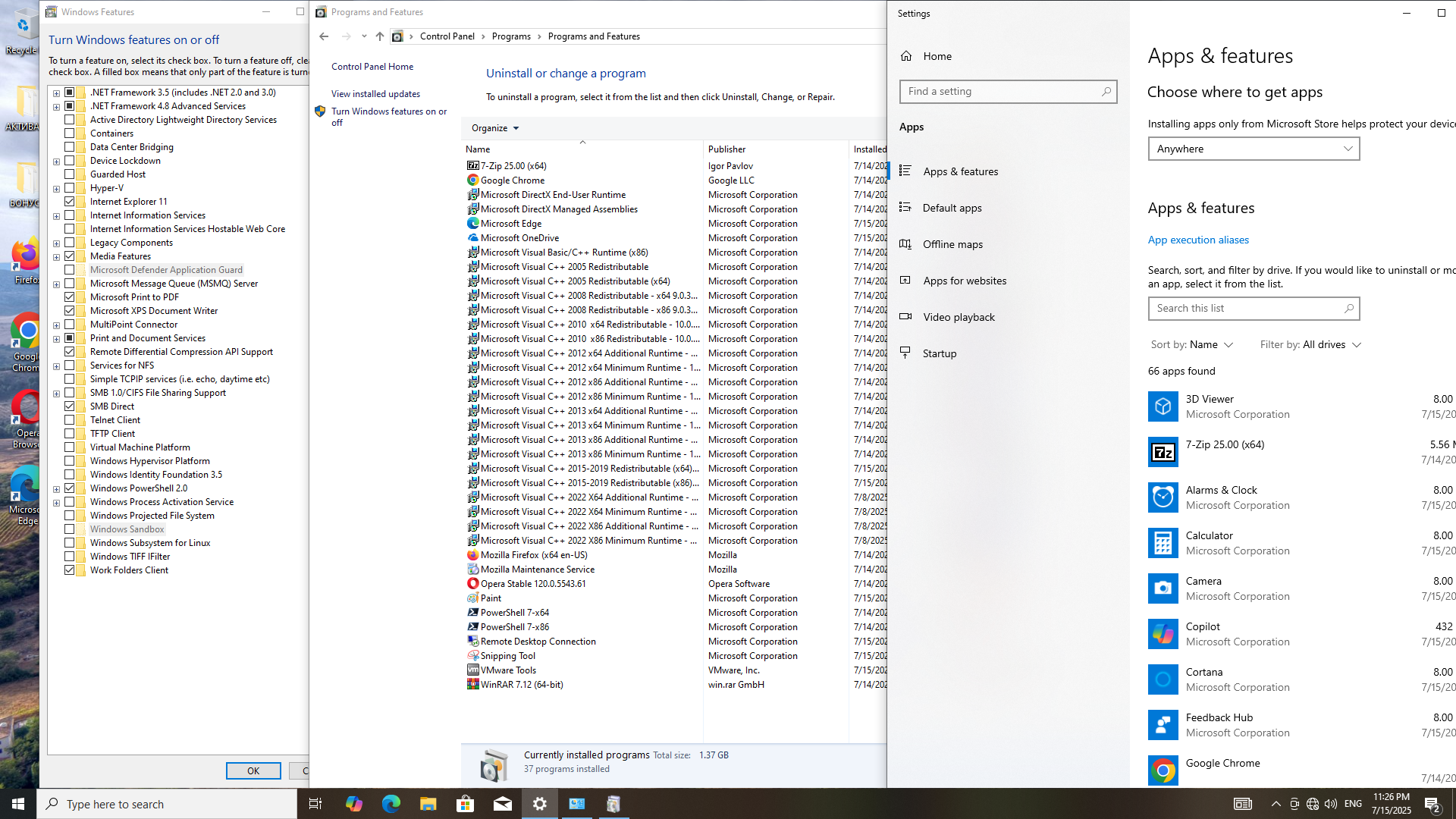Image resolution: width=1456 pixels, height=819 pixels.
Task: Click Programs in the breadcrumb path
Action: coord(511,36)
